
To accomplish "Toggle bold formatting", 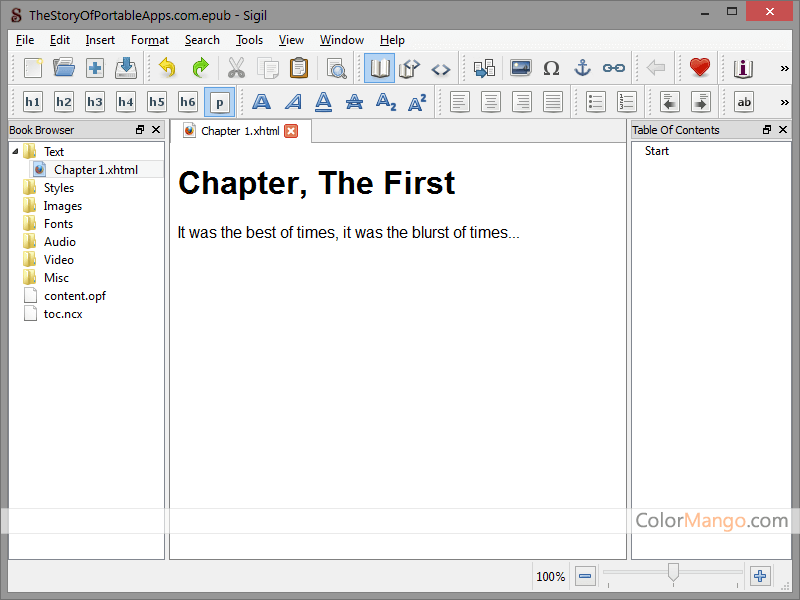I will (260, 101).
